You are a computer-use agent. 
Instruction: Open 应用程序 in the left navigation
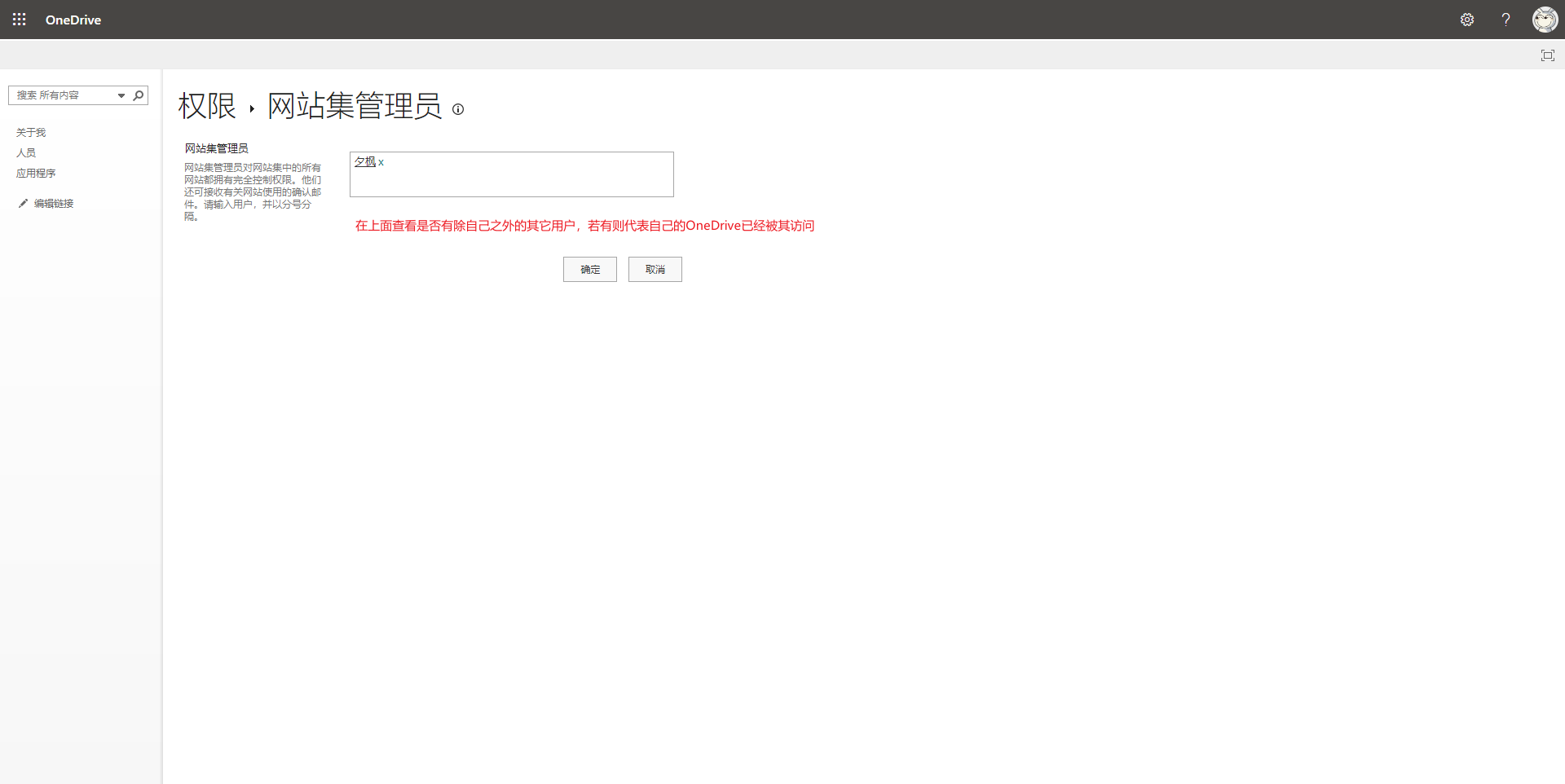tap(36, 174)
